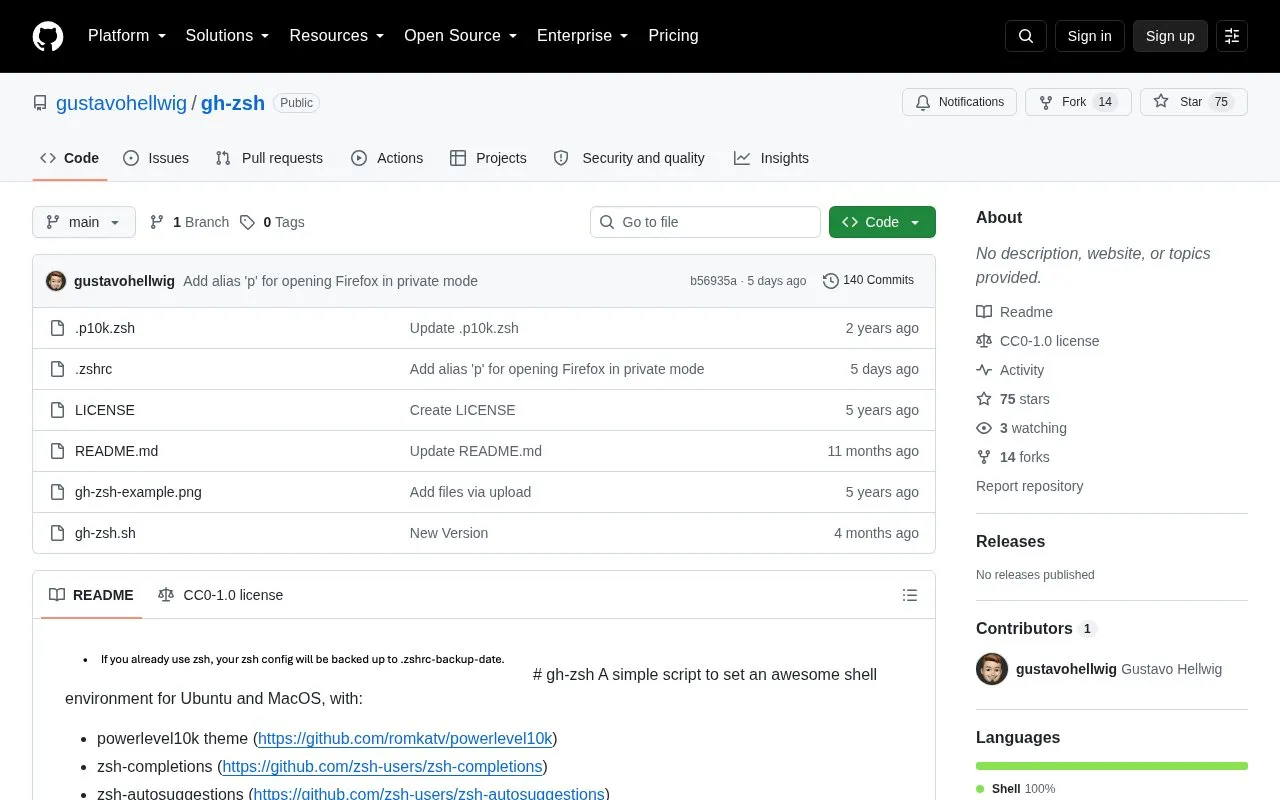Expand the Platform menu

[127, 36]
